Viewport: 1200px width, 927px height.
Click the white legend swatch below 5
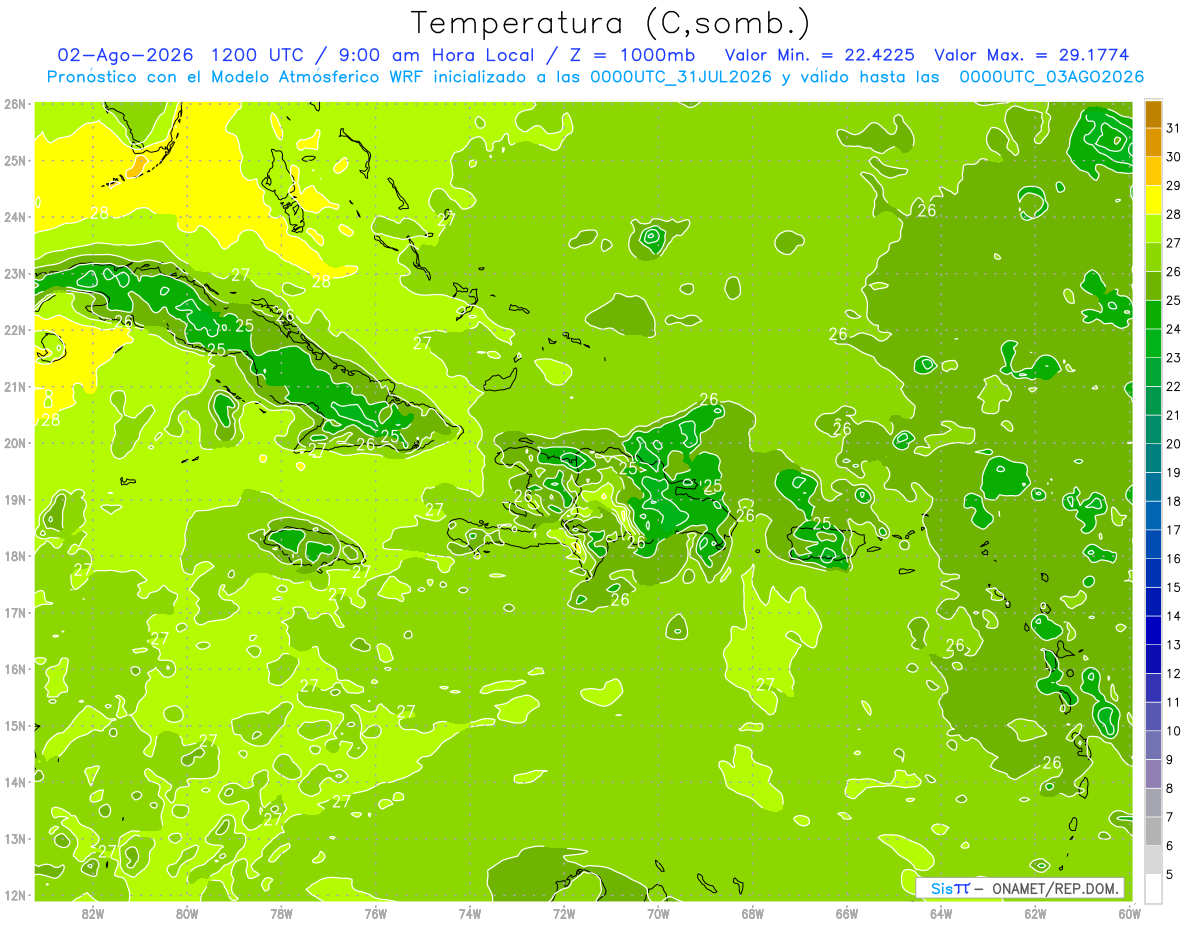(x=1153, y=888)
